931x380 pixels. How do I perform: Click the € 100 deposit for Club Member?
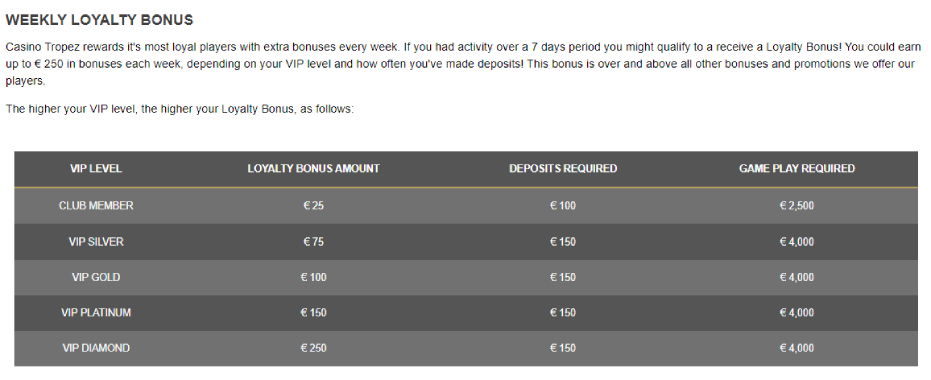click(x=563, y=206)
